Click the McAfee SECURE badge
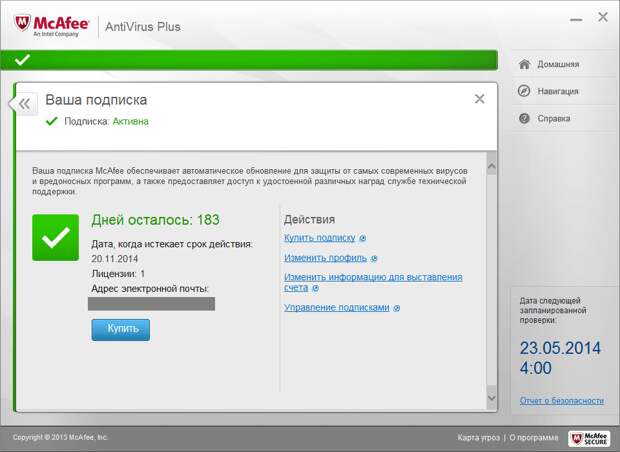 tap(589, 438)
